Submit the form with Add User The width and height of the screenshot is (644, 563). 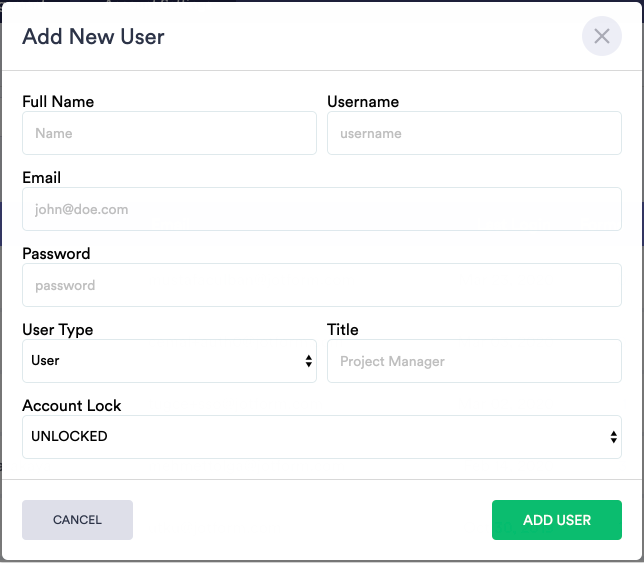tap(556, 520)
